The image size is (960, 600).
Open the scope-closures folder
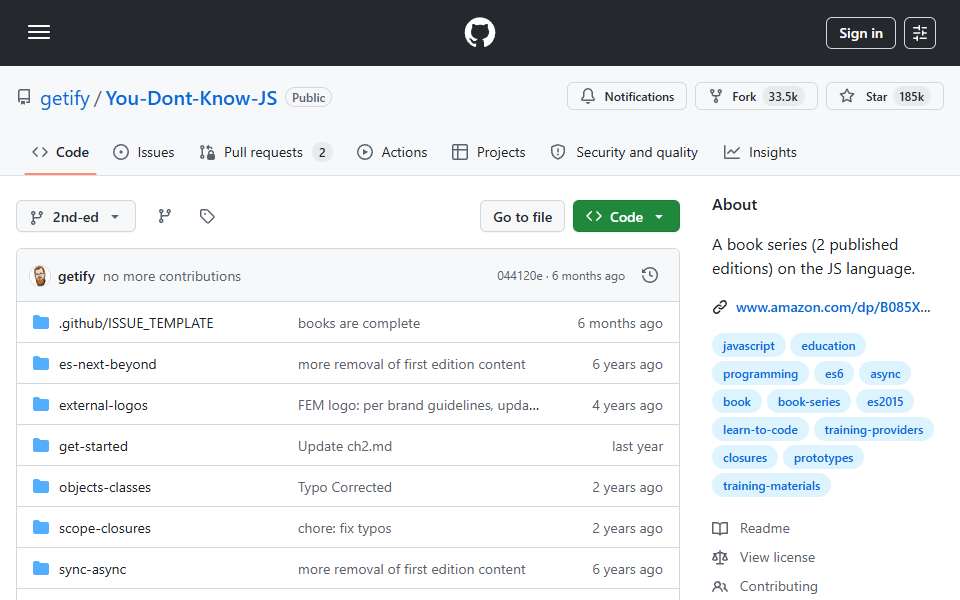pyautogui.click(x=105, y=528)
